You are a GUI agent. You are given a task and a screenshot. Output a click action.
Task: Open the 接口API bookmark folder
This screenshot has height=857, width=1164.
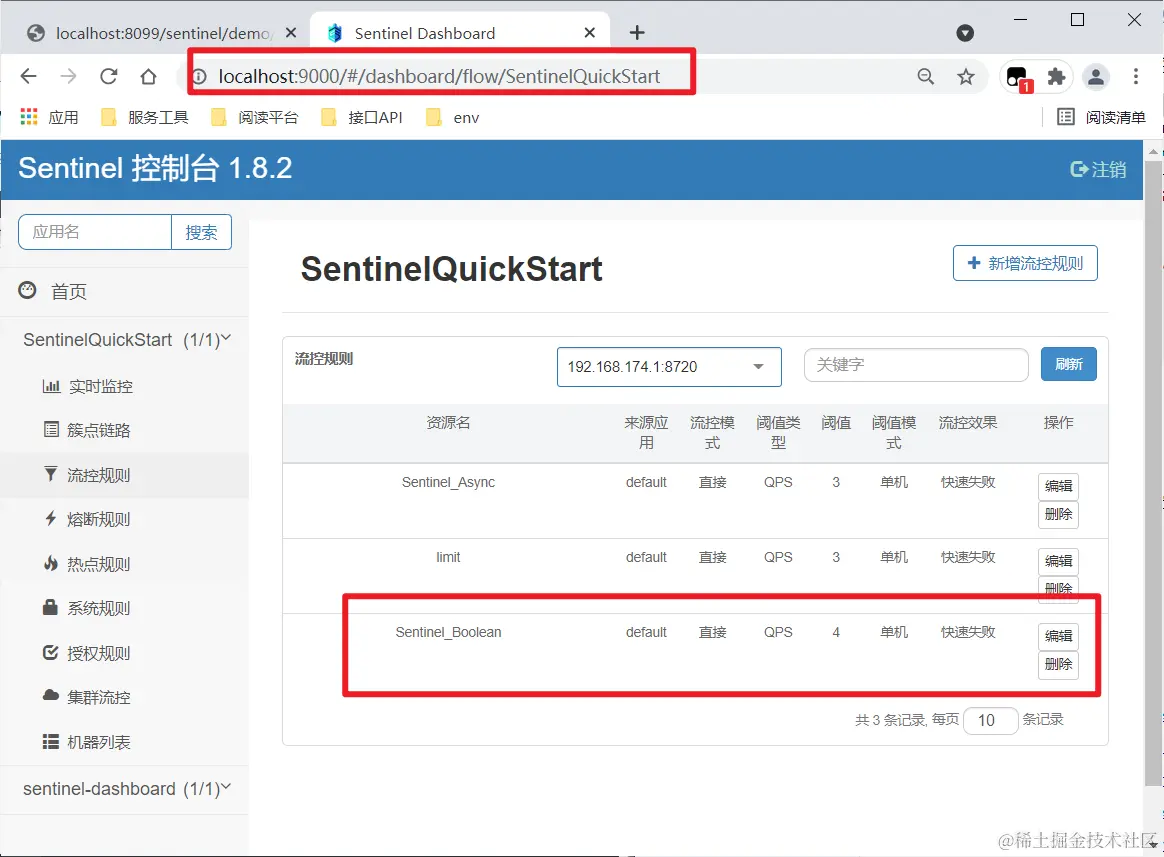tap(362, 117)
